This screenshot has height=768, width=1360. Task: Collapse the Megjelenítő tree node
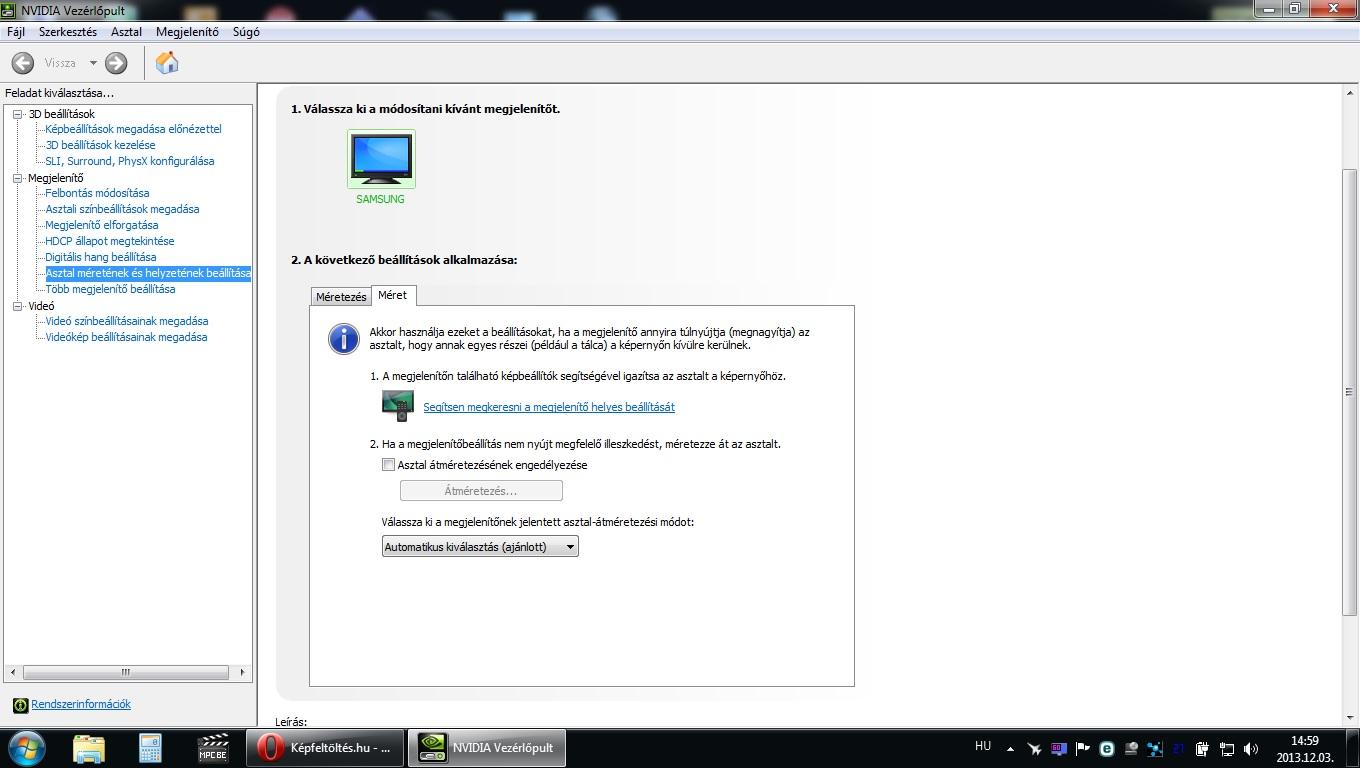click(17, 178)
